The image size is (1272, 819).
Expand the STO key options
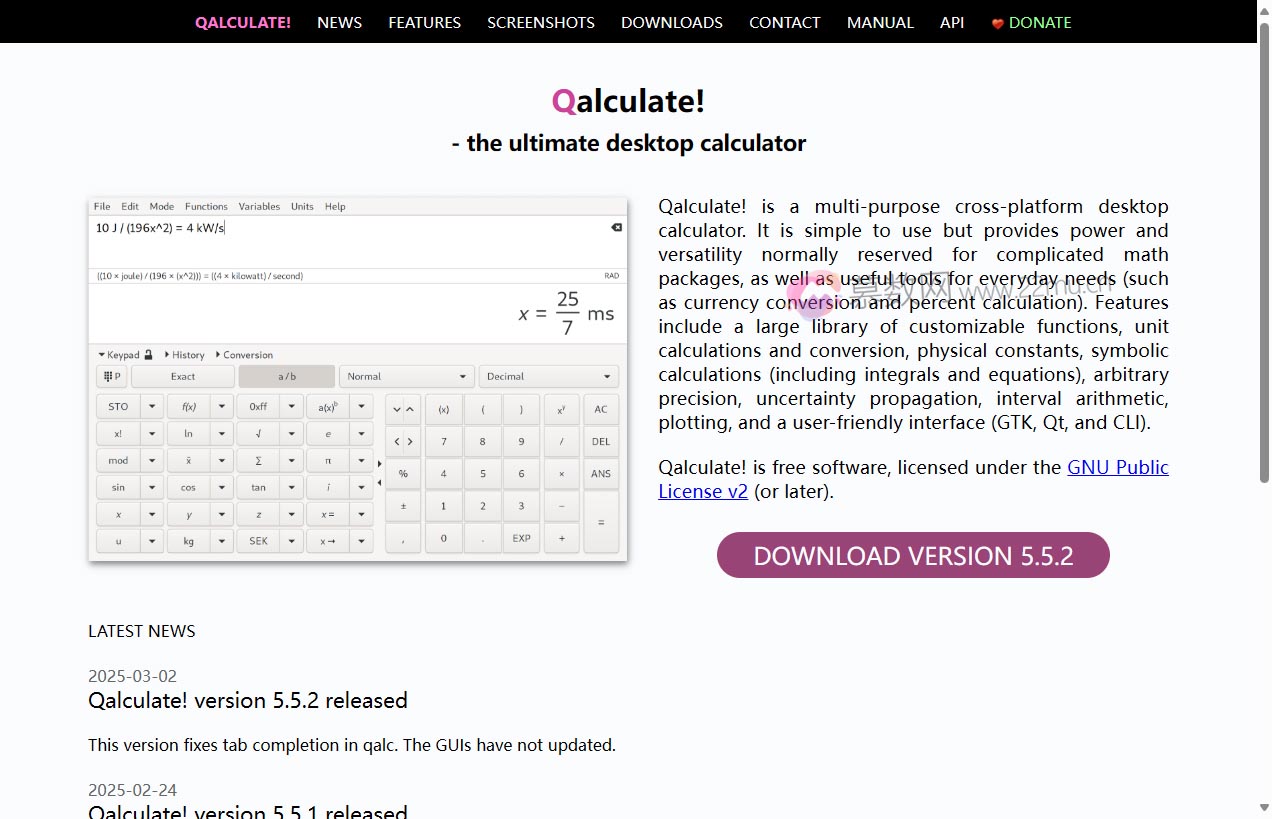tap(150, 407)
